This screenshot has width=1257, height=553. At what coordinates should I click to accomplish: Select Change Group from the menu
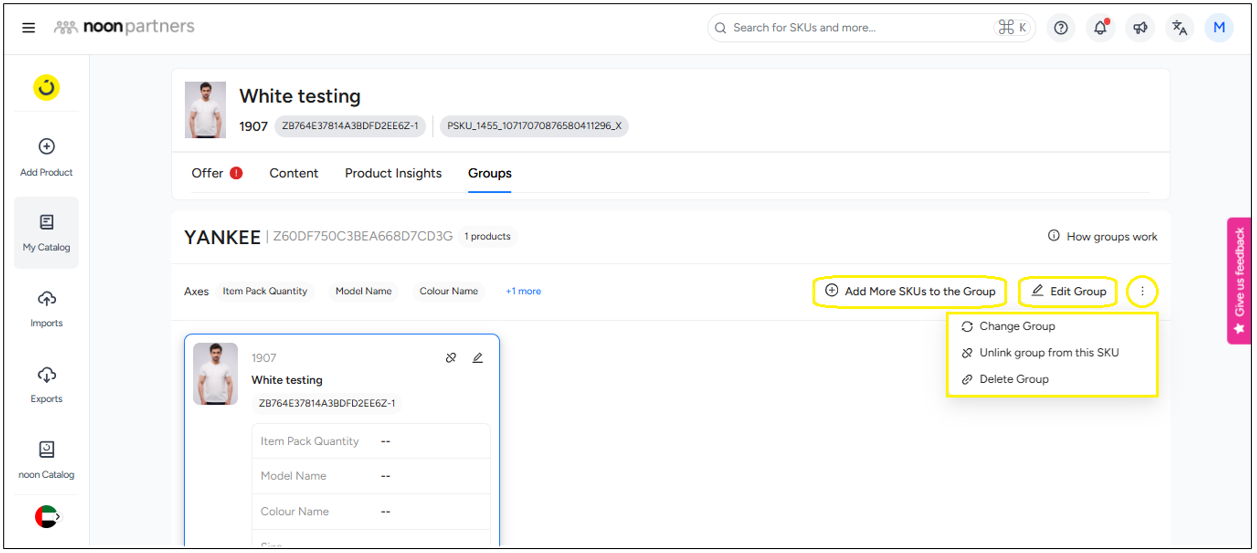click(1017, 326)
